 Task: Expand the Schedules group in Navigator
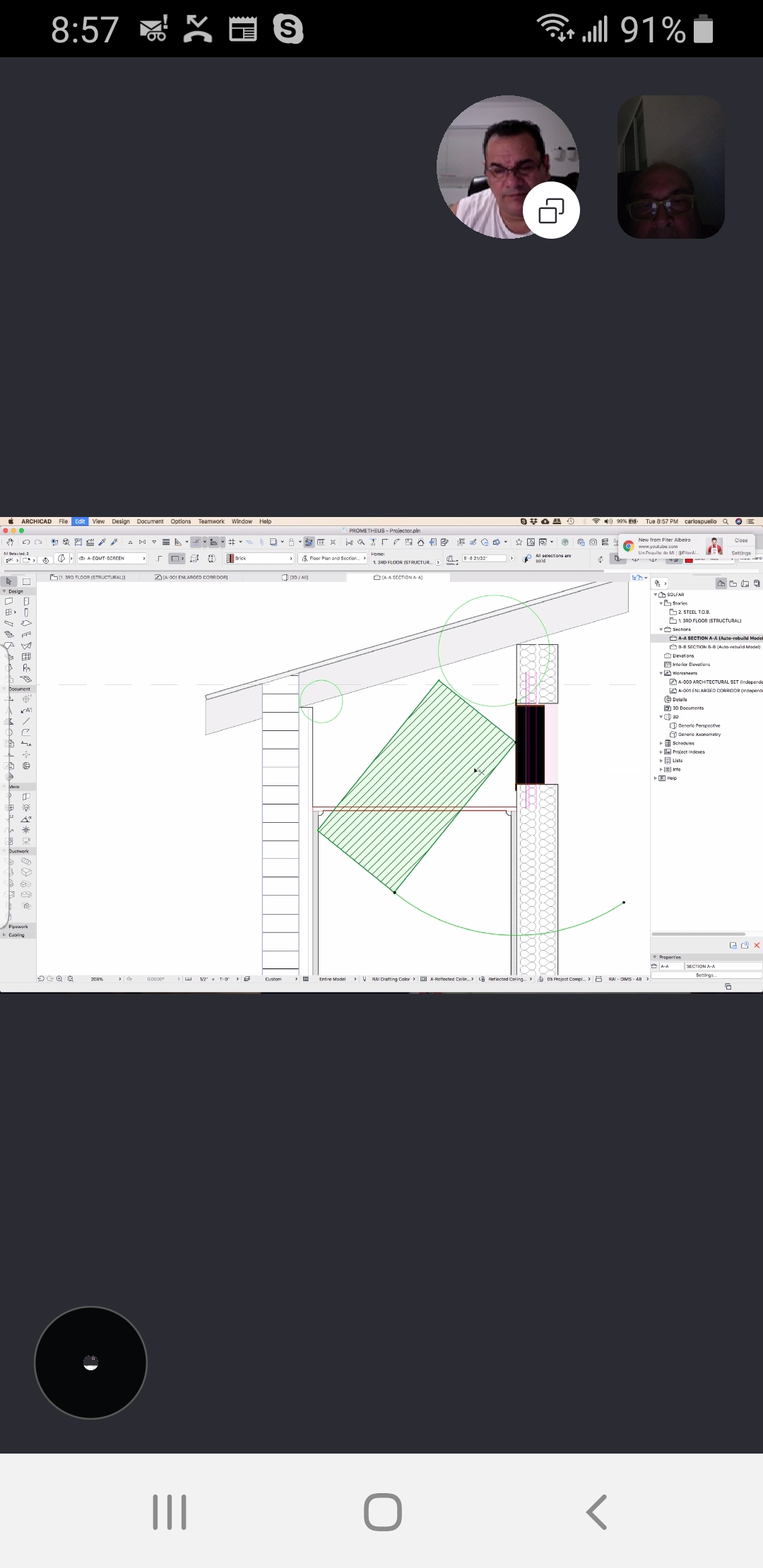[661, 743]
